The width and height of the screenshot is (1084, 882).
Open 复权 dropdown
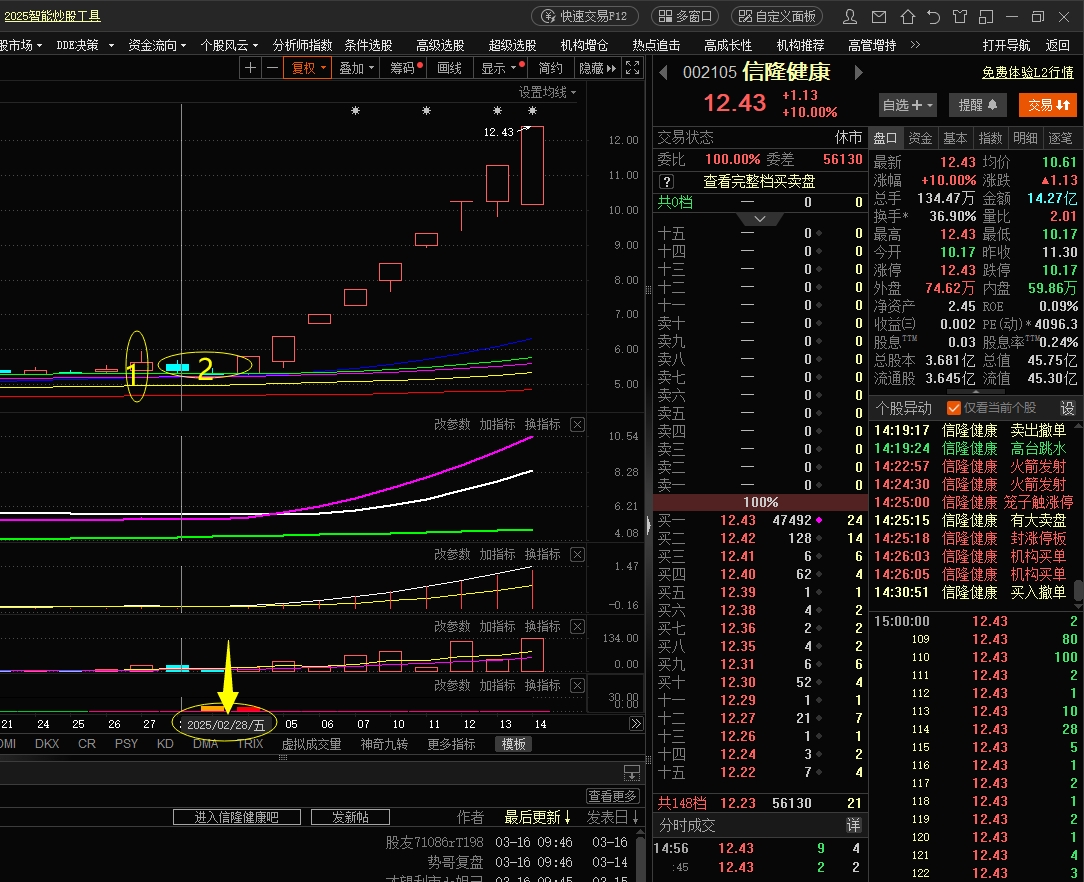coord(308,68)
